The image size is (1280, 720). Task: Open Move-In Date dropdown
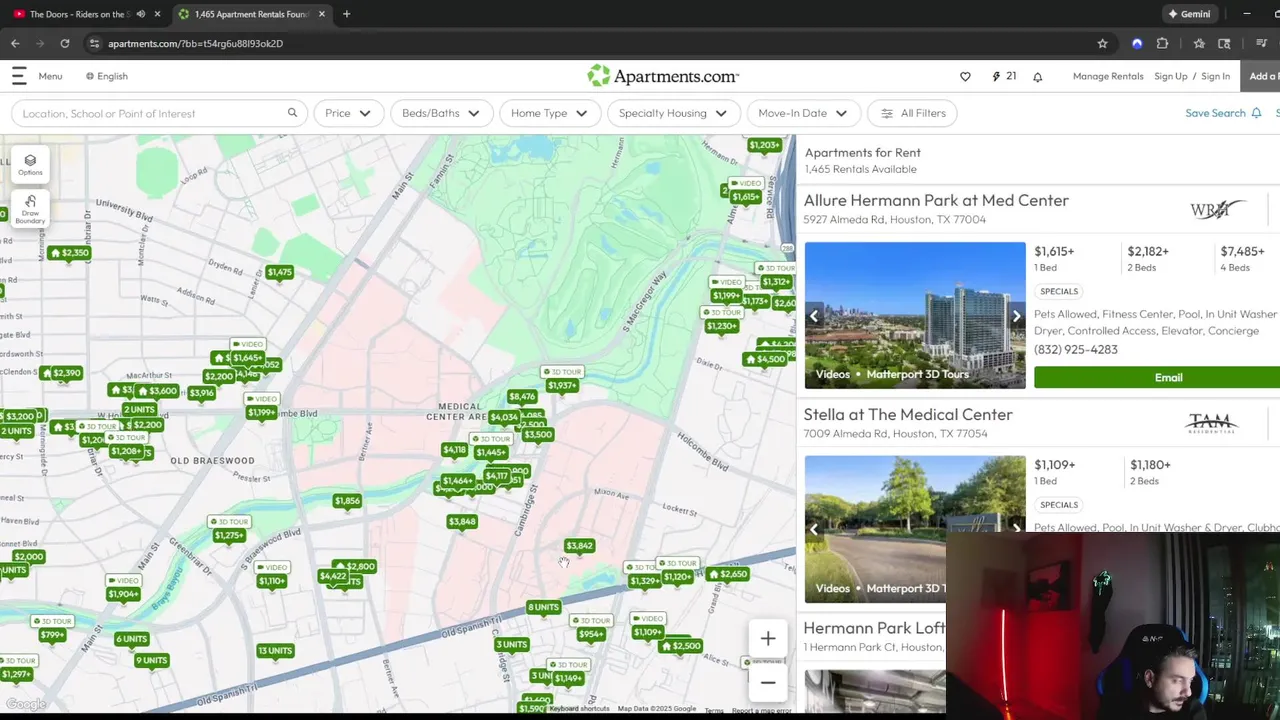coord(803,113)
